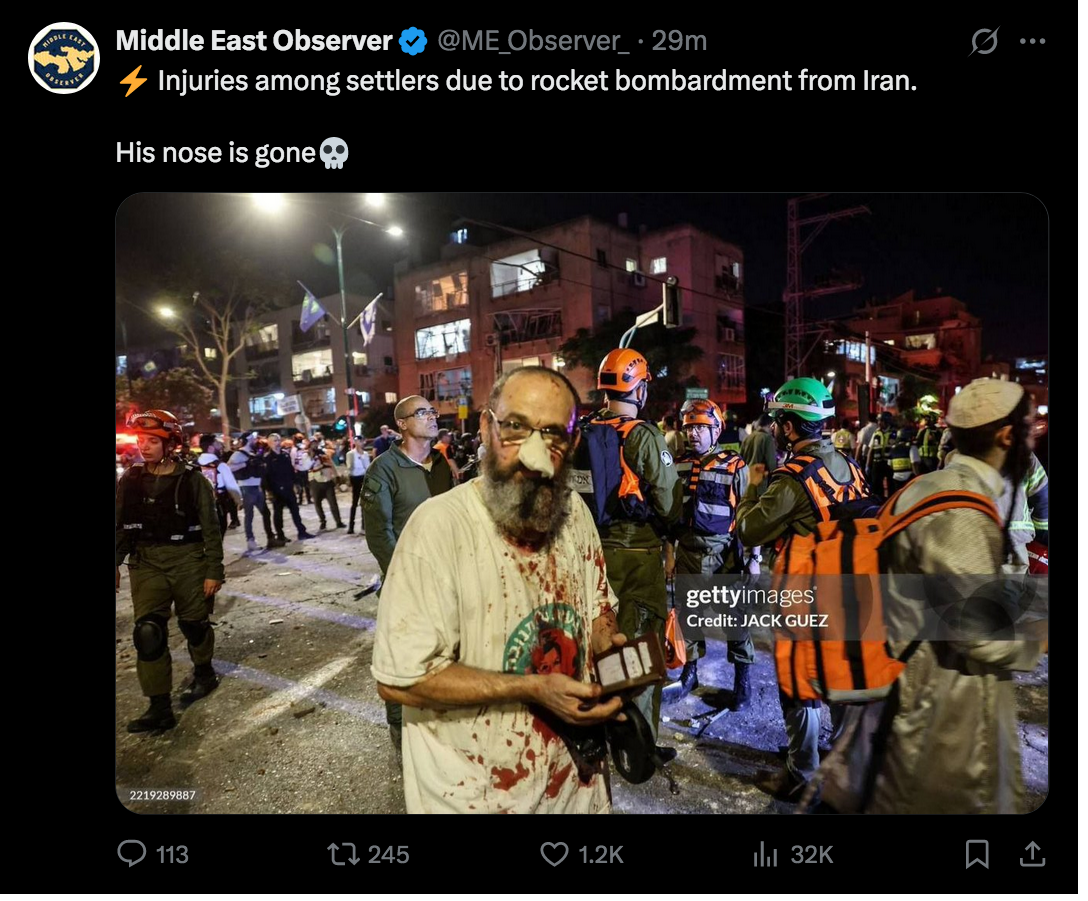Open the three-dot more options menu
This screenshot has height=901, width=1088.
tap(1032, 42)
